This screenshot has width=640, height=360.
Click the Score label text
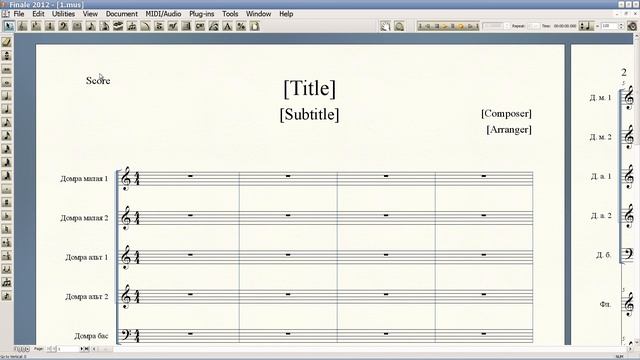pos(98,80)
